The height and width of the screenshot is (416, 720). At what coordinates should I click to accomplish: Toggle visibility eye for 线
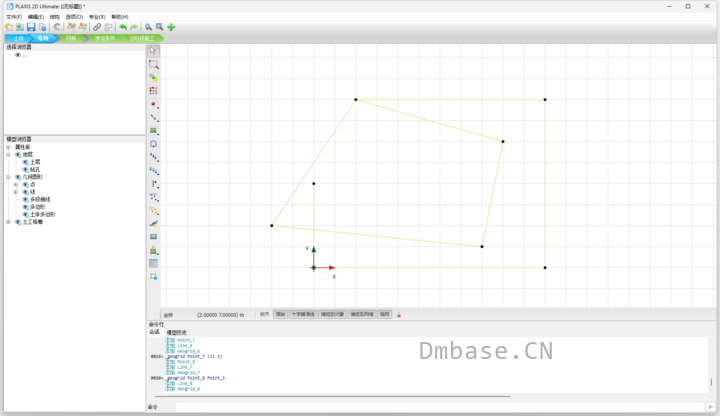click(25, 192)
